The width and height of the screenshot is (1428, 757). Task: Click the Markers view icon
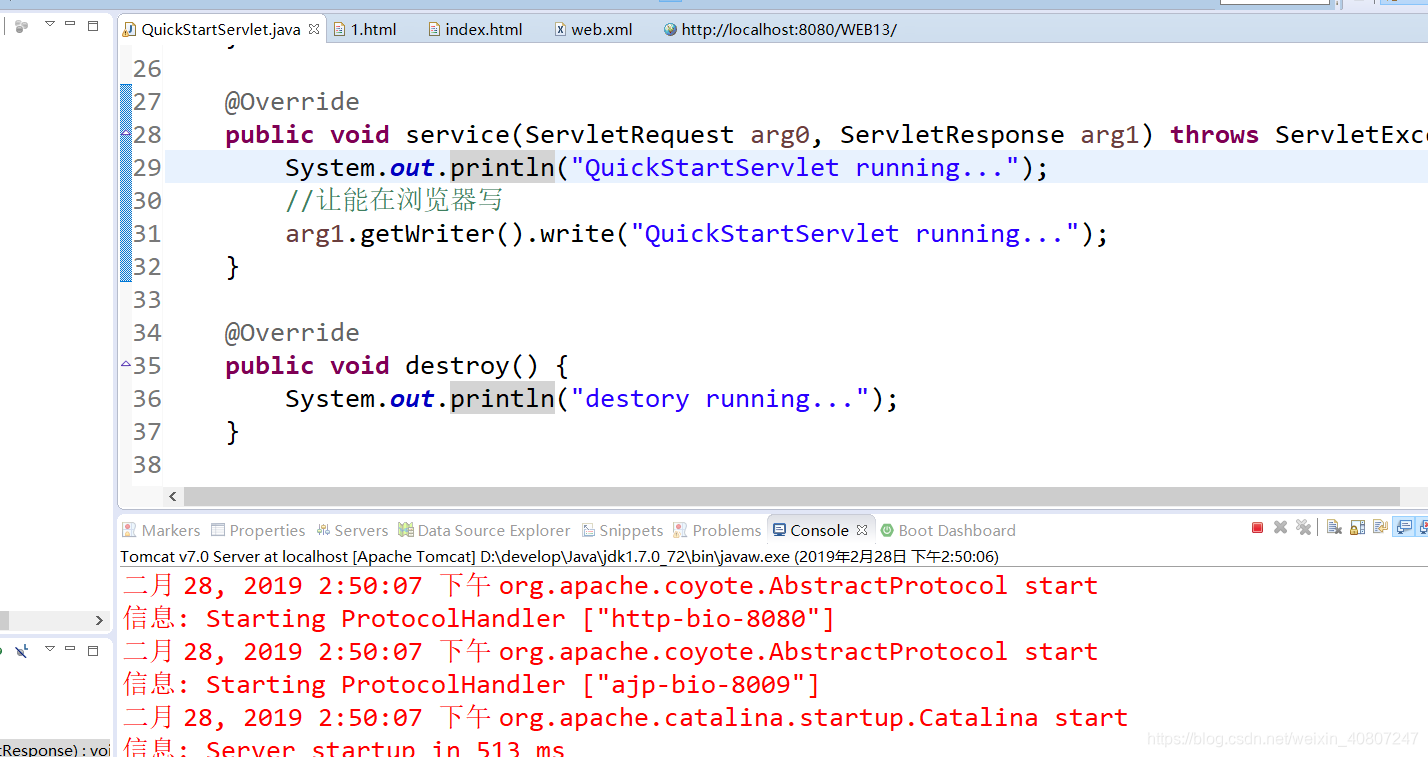[129, 530]
